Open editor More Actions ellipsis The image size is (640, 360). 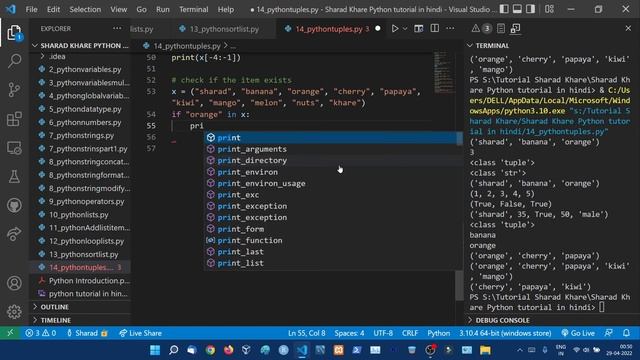coord(450,29)
